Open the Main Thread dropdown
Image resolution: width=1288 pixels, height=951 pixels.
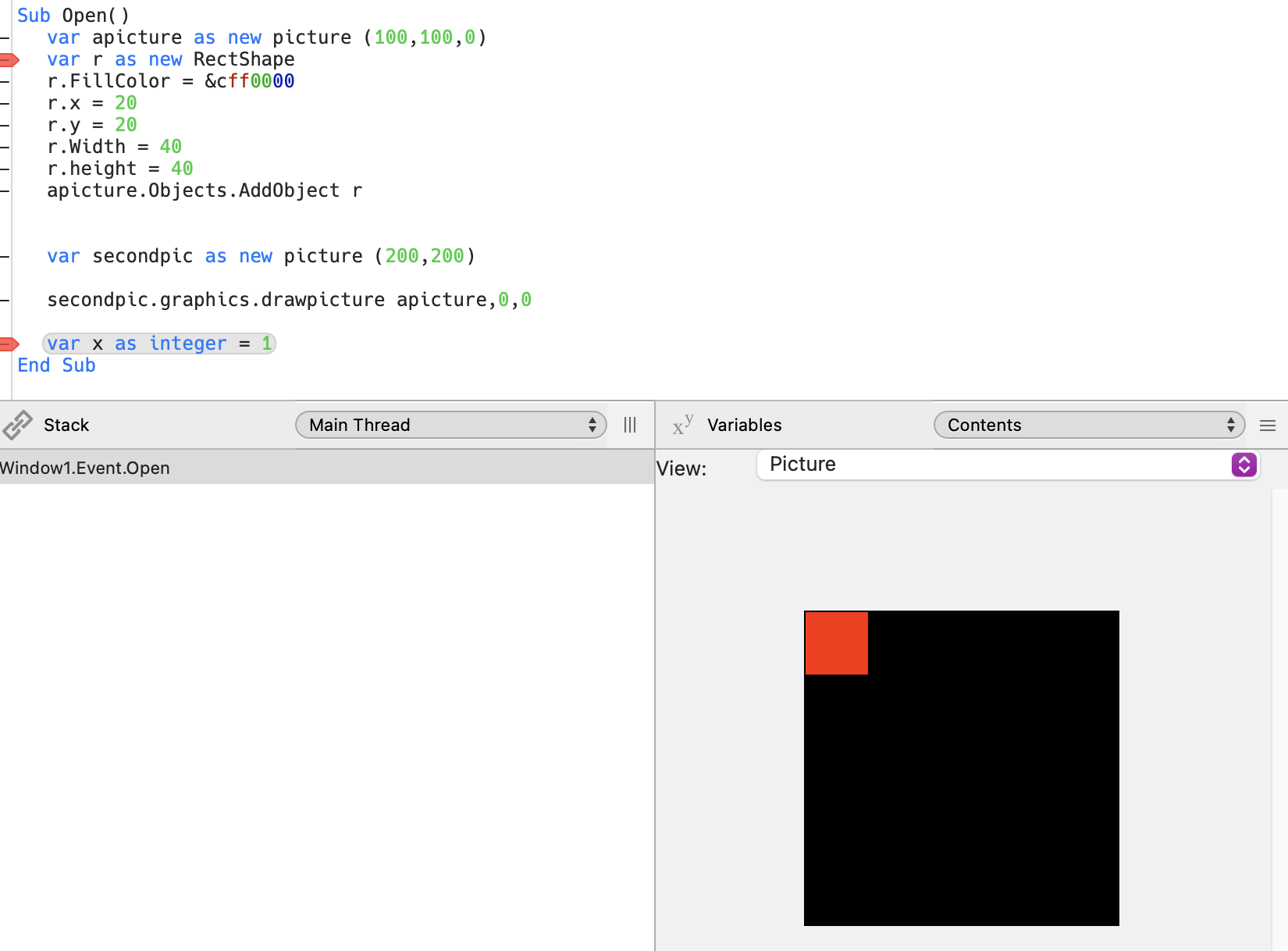(x=451, y=425)
